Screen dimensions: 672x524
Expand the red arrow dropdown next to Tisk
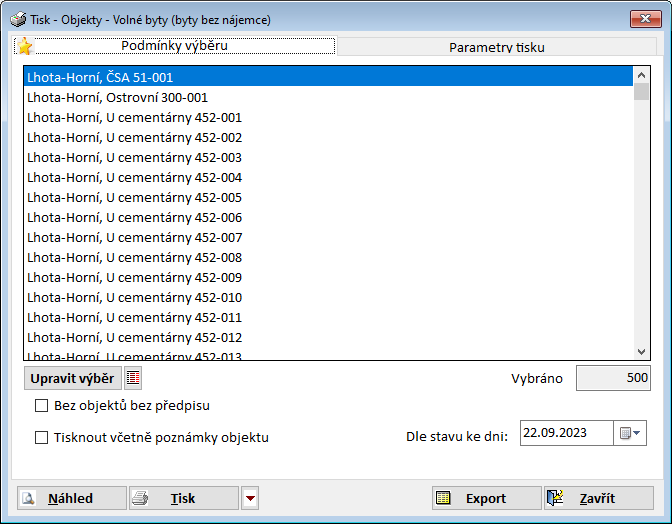click(x=250, y=498)
